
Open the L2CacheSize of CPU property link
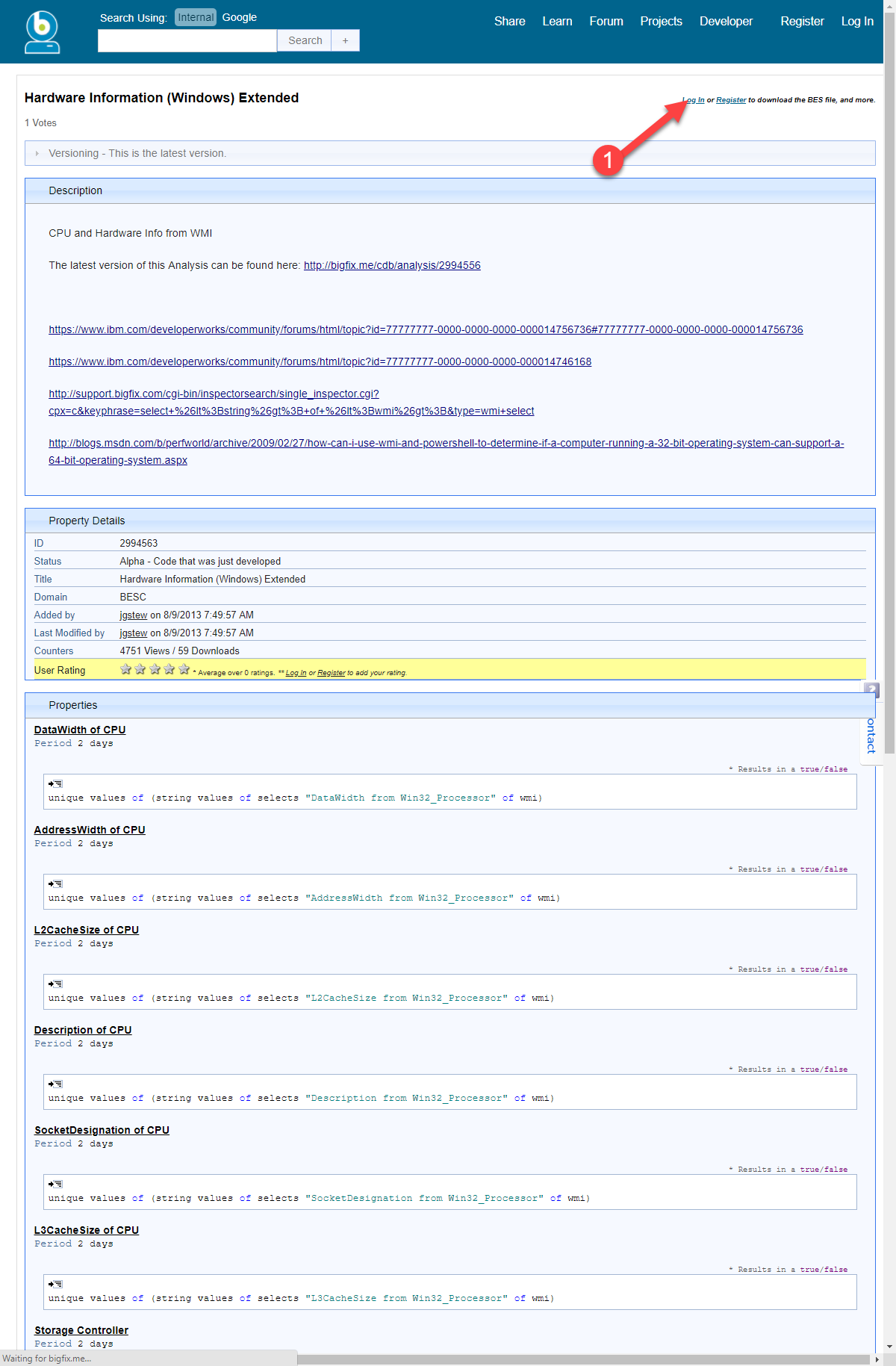pos(87,930)
